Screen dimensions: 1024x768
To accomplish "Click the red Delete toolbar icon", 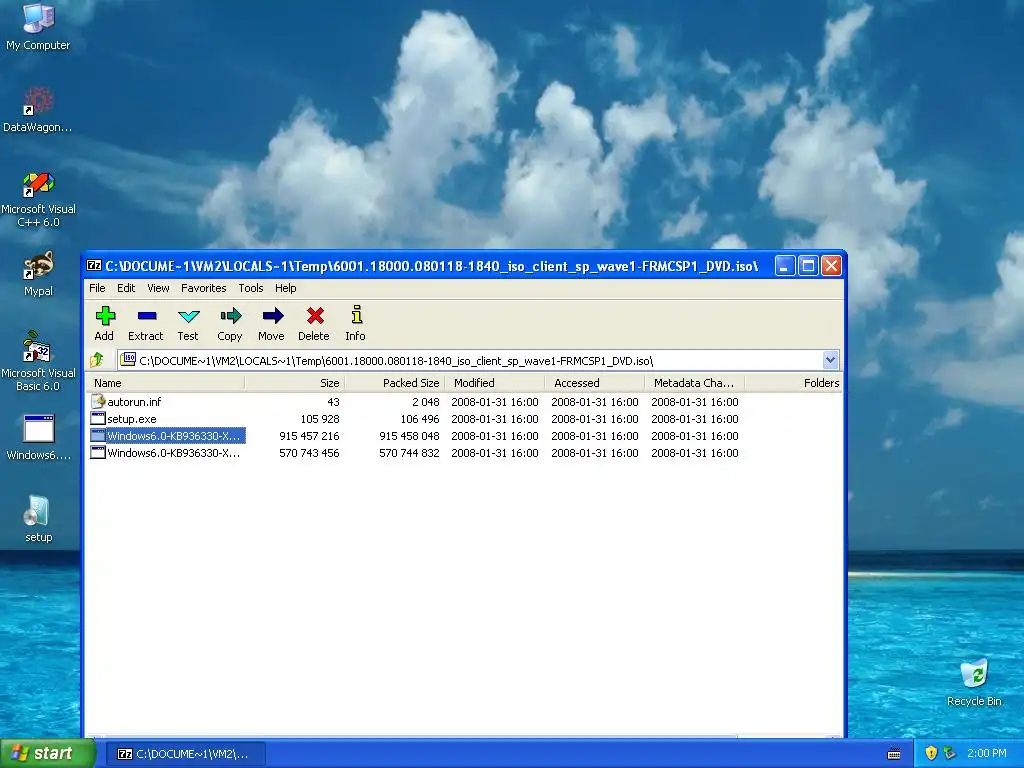I will point(314,316).
